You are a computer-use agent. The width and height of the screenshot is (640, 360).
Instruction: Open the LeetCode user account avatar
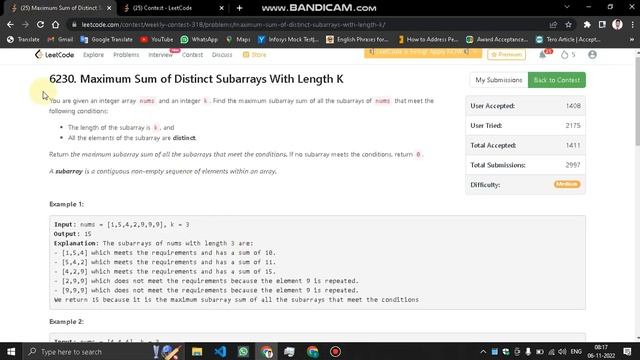click(592, 55)
